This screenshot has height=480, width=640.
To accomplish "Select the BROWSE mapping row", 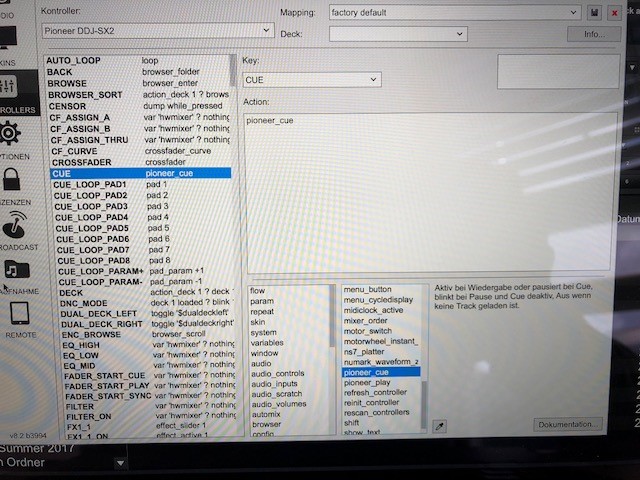I will [139, 83].
